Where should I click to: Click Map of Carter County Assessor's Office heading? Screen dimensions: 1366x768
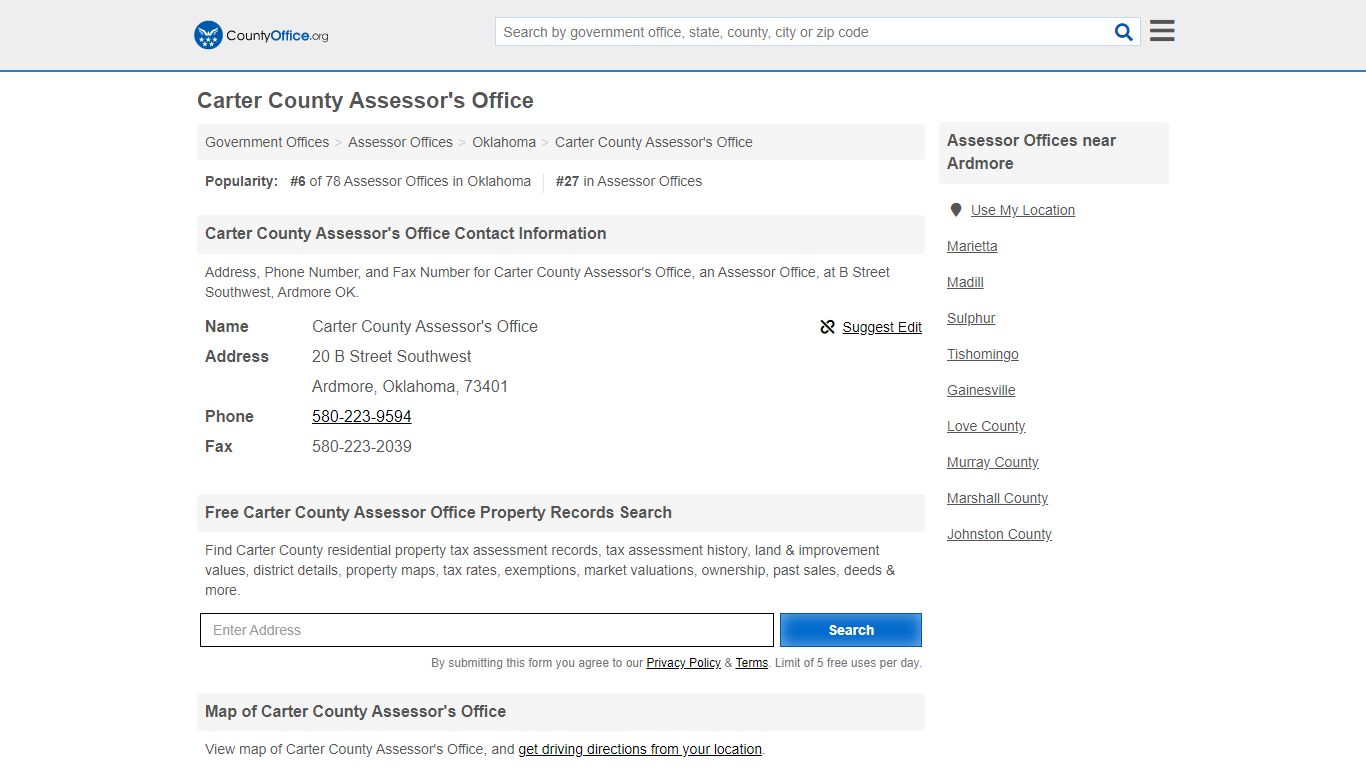coord(355,711)
